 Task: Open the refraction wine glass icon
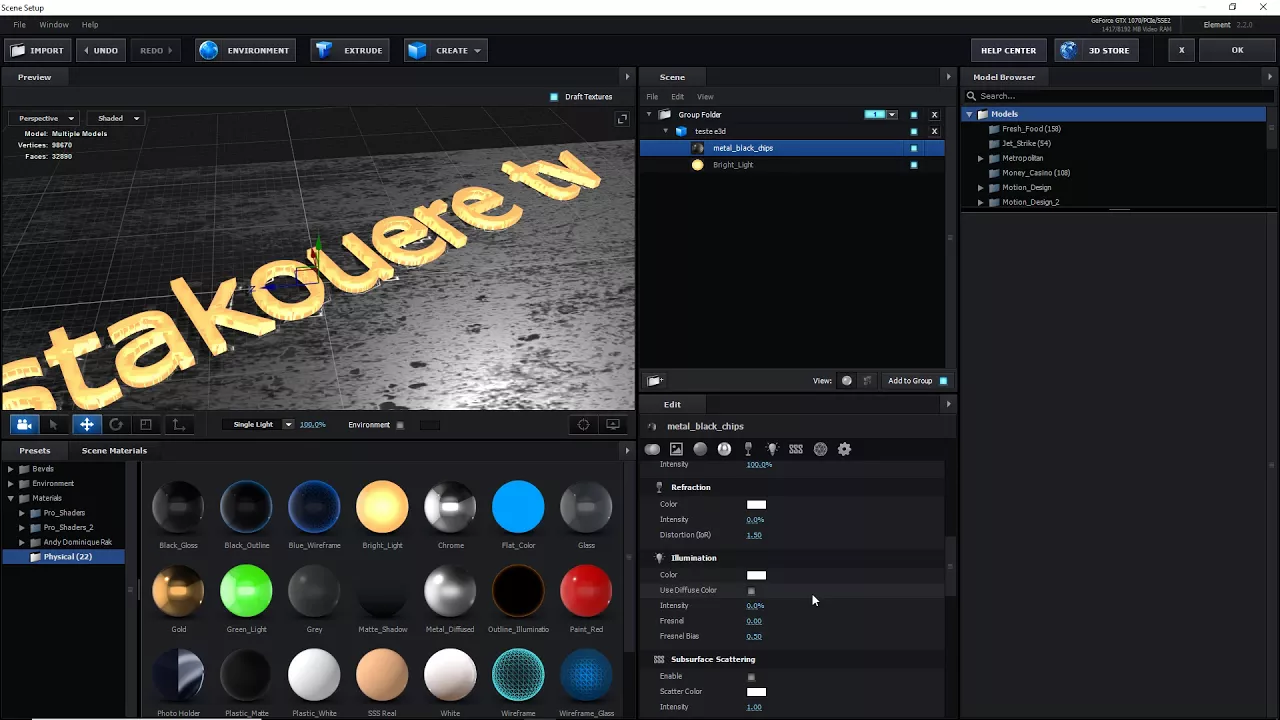(x=748, y=449)
